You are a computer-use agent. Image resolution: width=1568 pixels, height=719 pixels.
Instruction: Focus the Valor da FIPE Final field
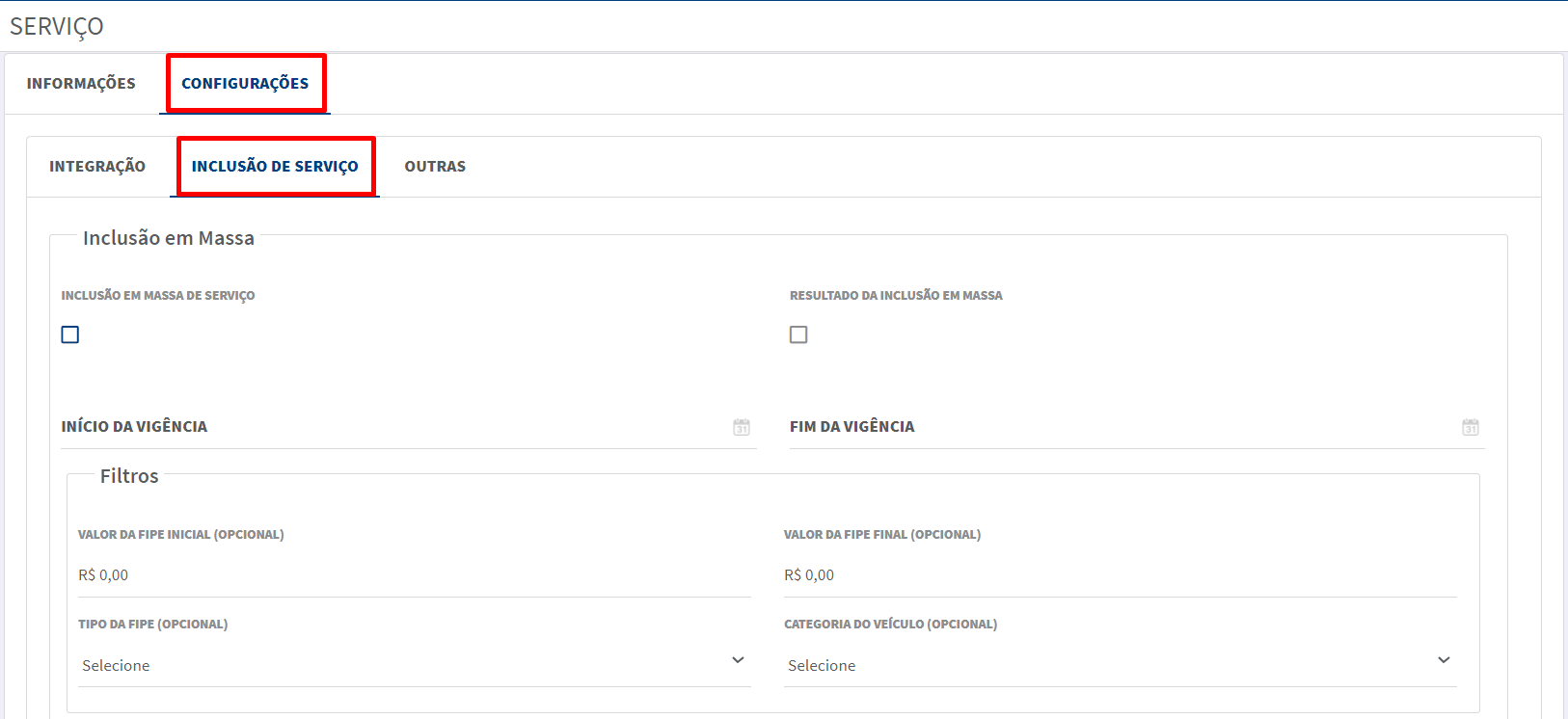click(x=1121, y=575)
